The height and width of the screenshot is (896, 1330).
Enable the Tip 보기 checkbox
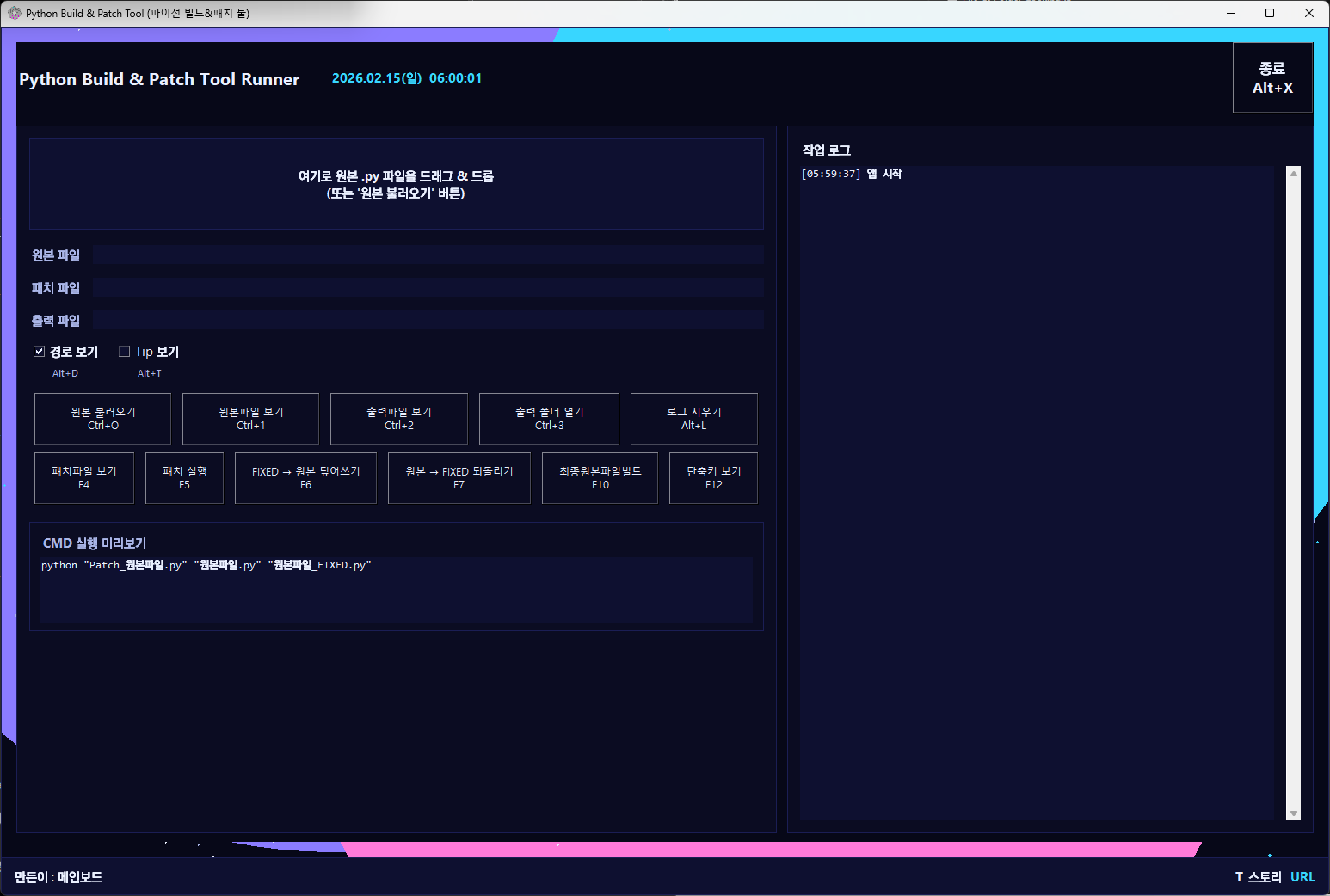(x=124, y=351)
